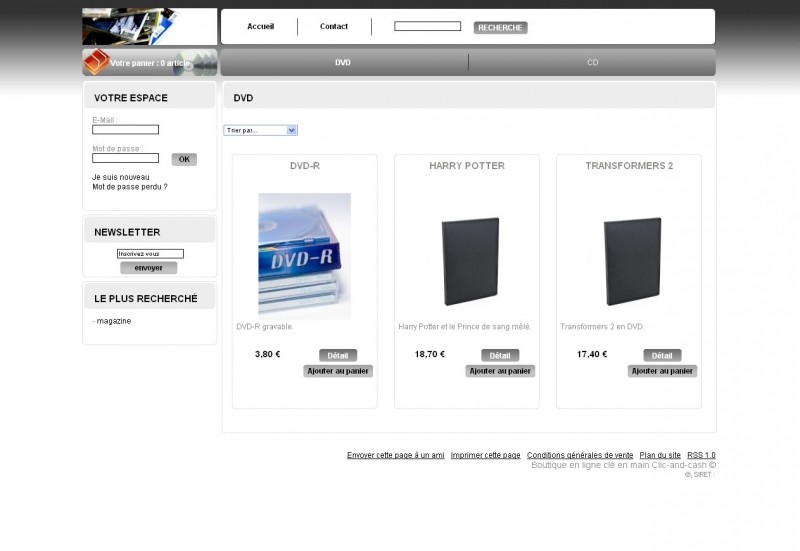
Task: Open Mot de passe perdu link
Action: click(x=130, y=187)
